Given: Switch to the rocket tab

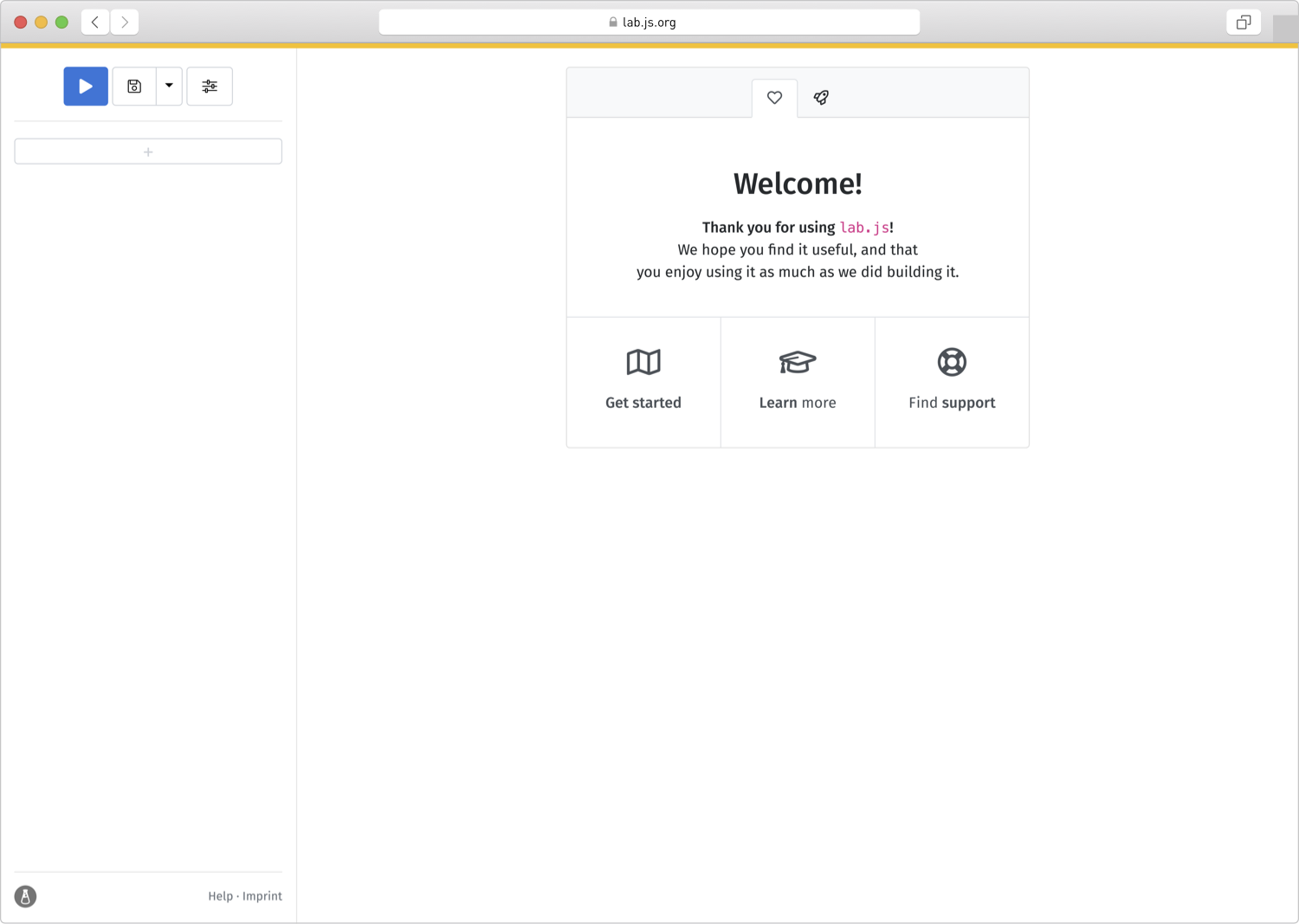Looking at the screenshot, I should pyautogui.click(x=821, y=98).
